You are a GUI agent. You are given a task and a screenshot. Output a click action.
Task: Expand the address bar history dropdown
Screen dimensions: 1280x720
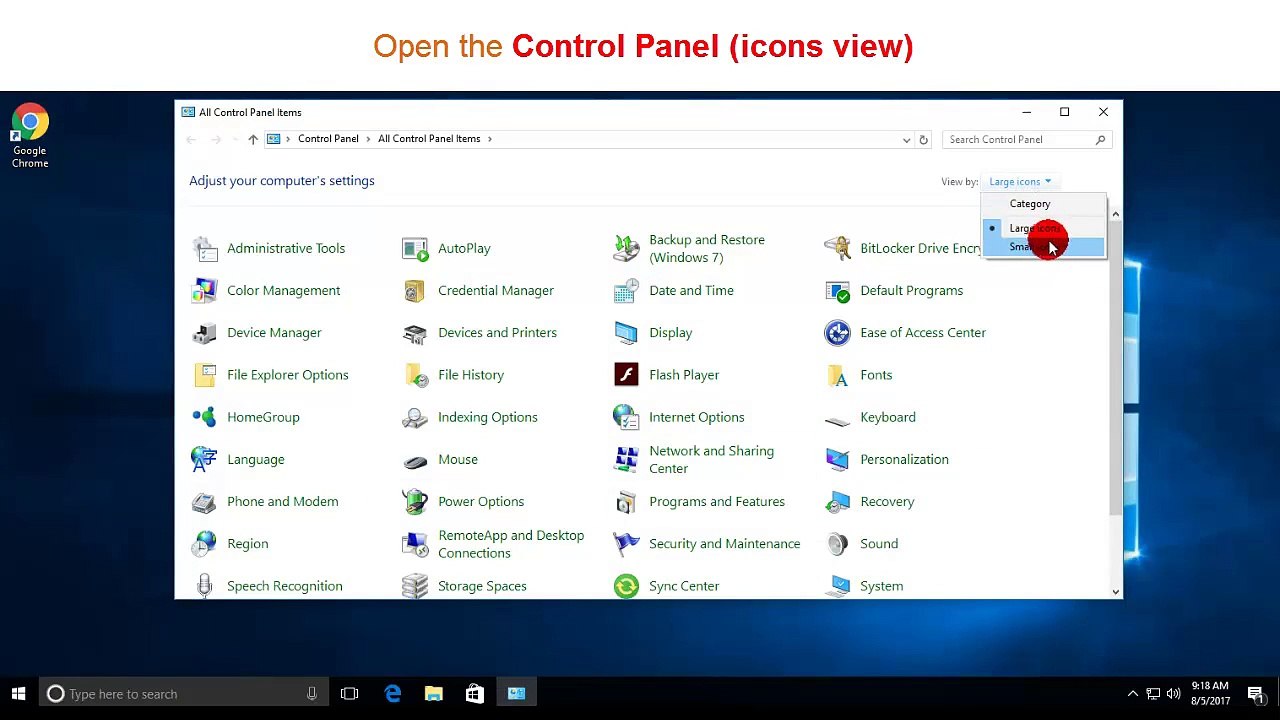click(906, 139)
